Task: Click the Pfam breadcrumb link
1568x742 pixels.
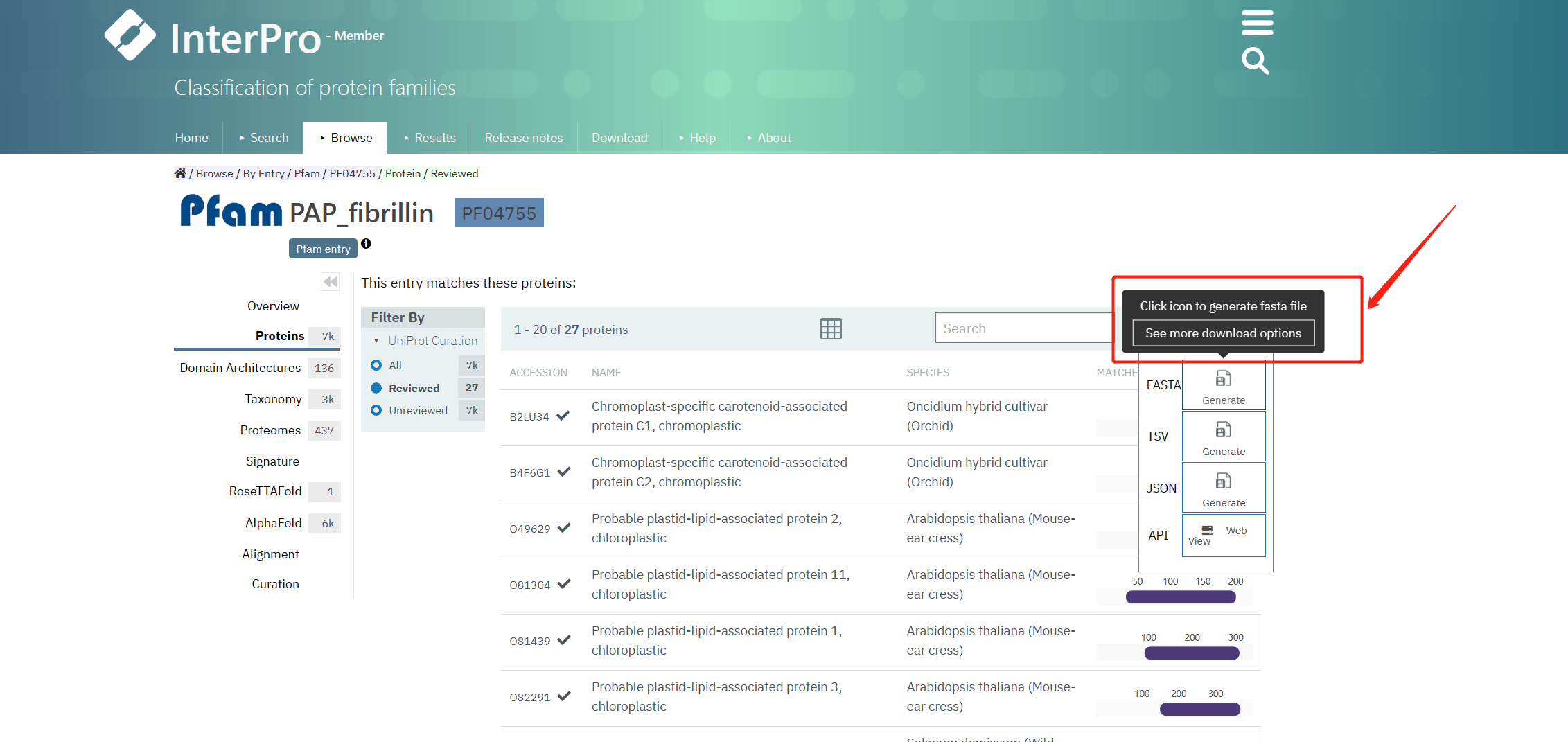Action: tap(307, 173)
